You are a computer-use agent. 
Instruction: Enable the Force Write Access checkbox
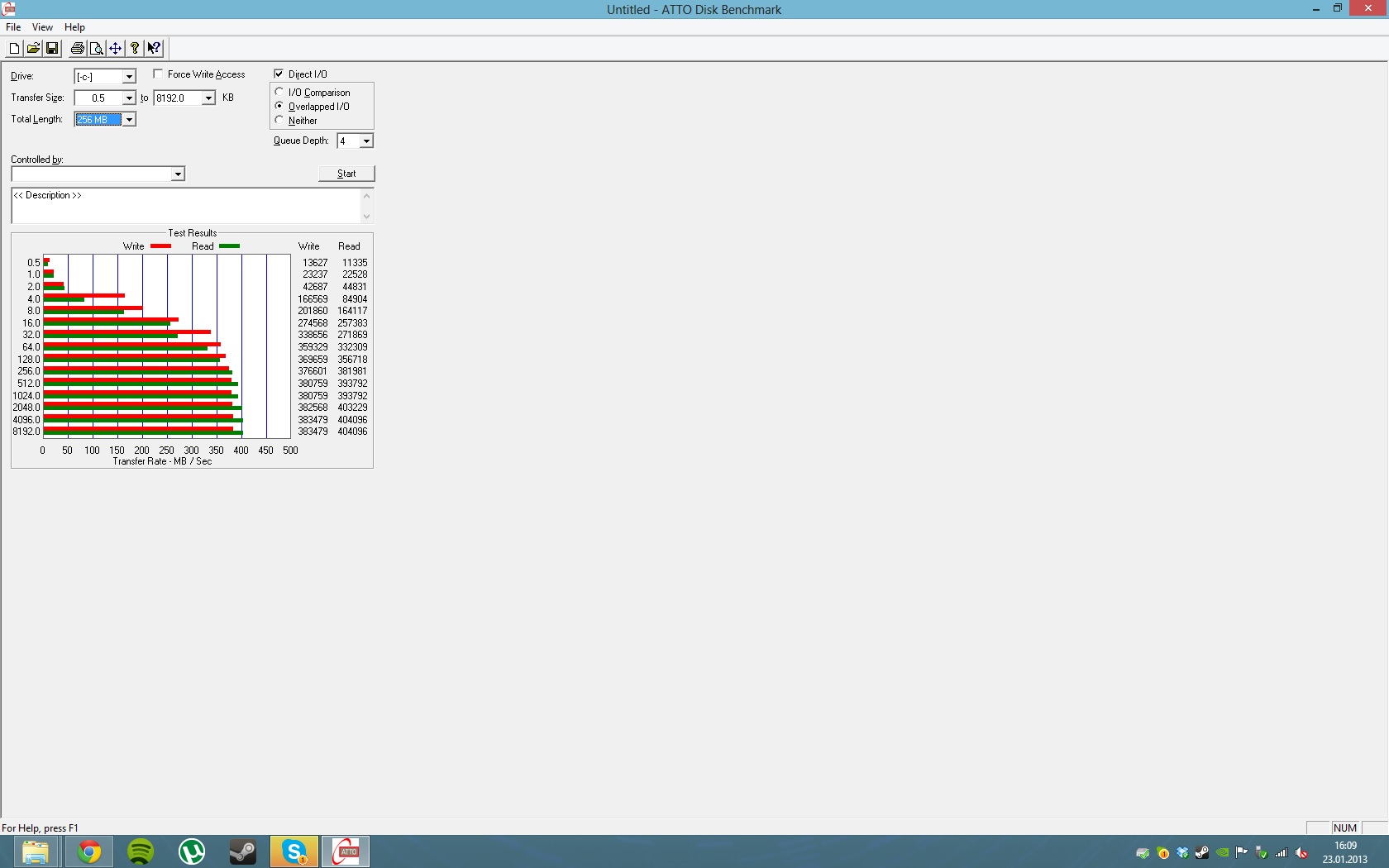pyautogui.click(x=158, y=74)
